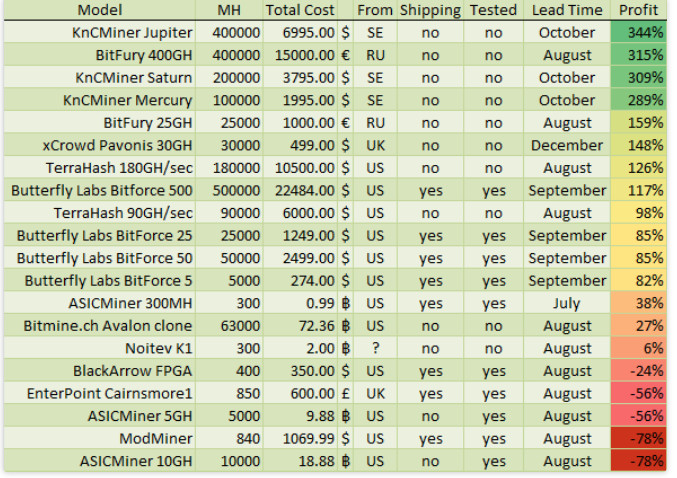Click the EnterPoint Cairnsmore1 cell
Viewport: 677px width, 478px height.
point(100,393)
